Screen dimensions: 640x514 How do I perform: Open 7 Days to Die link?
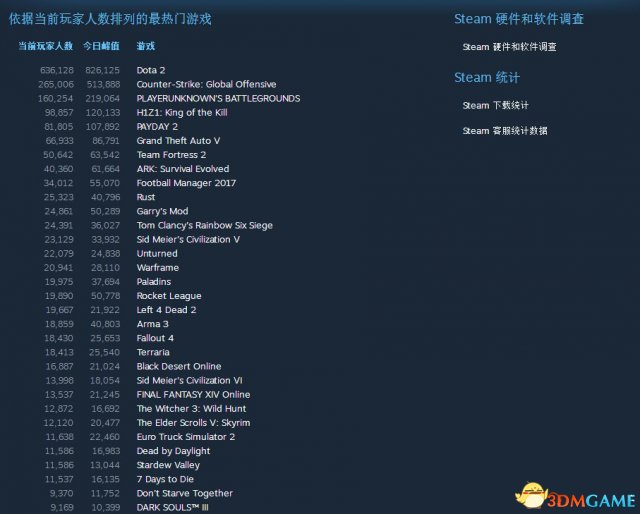165,478
